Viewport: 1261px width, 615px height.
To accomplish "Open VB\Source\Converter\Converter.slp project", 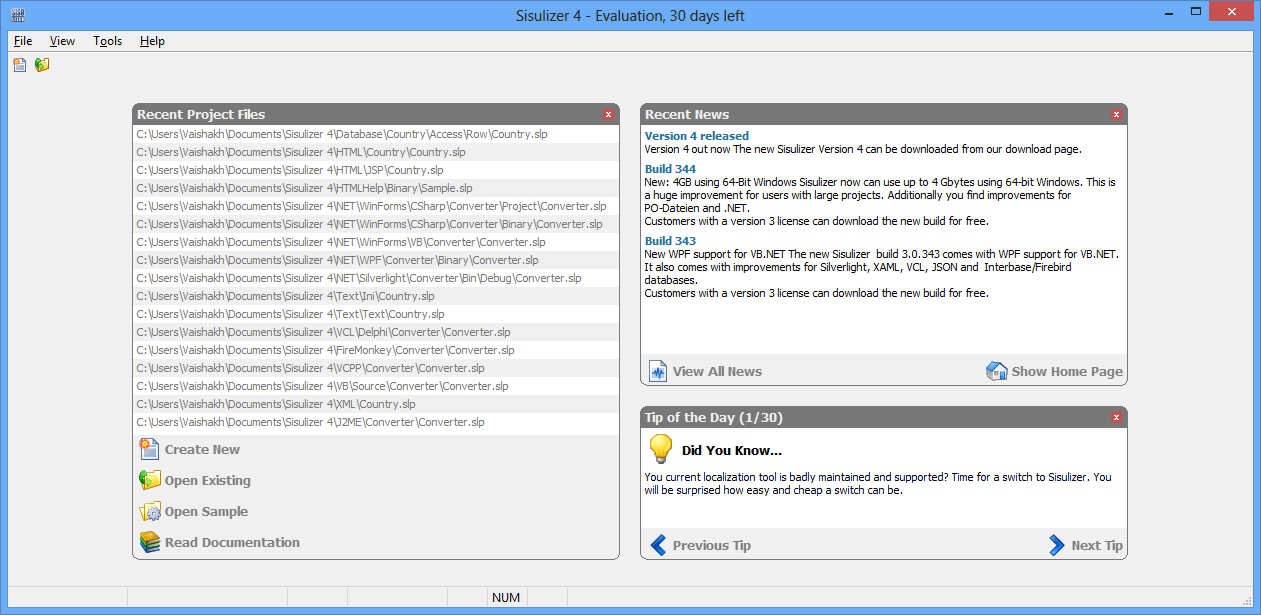I will click(x=376, y=386).
